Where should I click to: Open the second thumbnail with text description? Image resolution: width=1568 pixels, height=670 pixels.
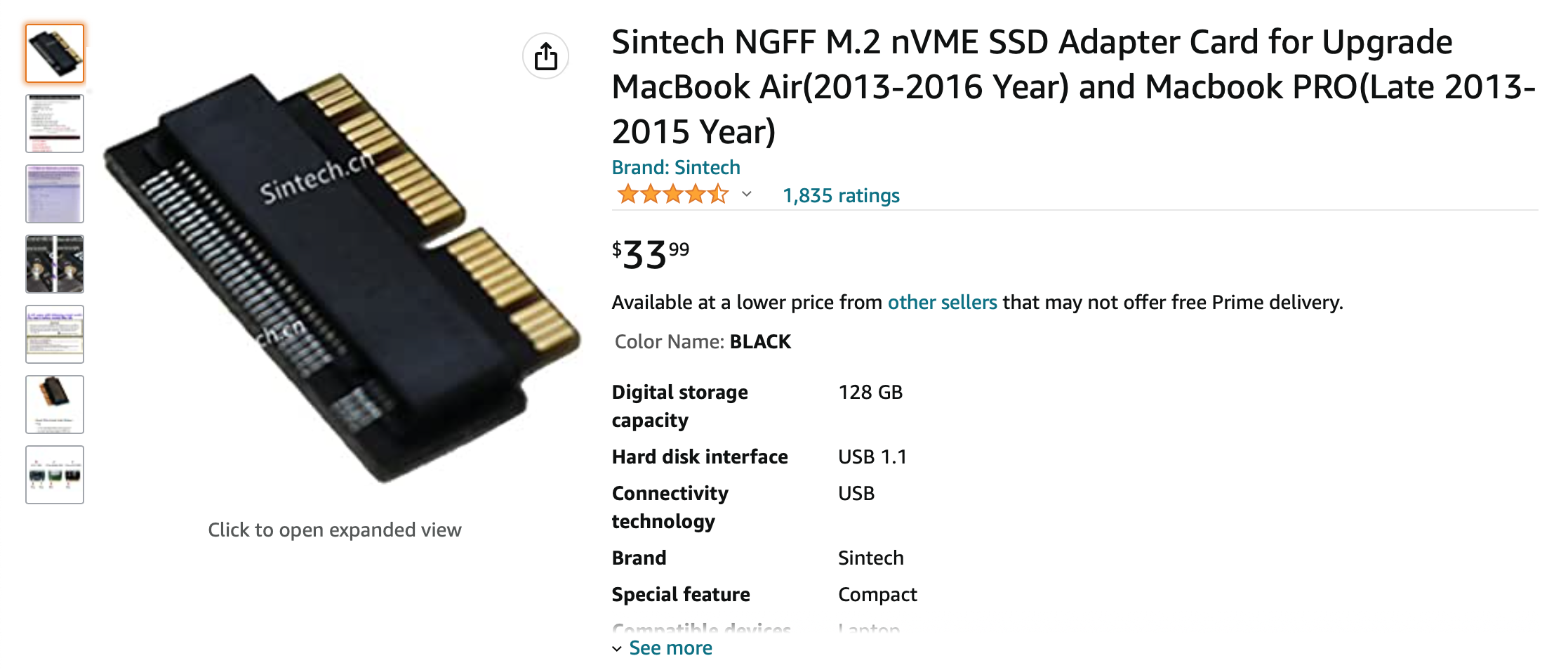(55, 124)
